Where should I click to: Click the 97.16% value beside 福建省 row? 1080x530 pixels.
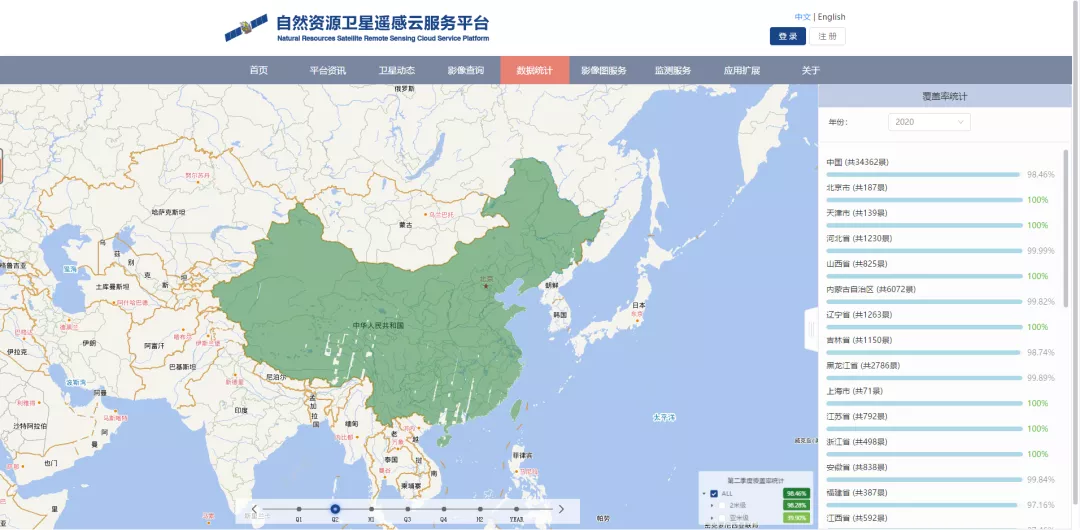tap(1041, 504)
